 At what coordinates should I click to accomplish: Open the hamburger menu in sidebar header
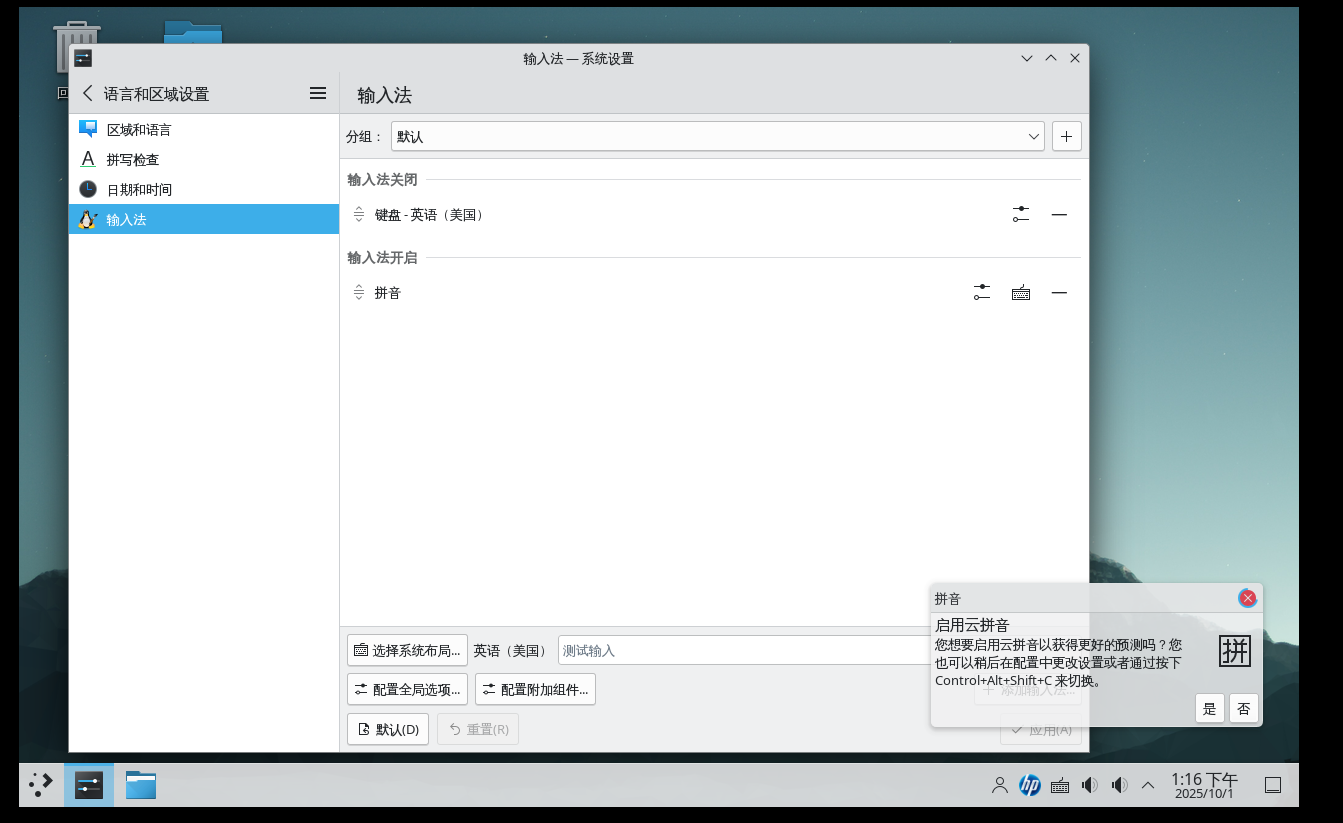click(318, 93)
